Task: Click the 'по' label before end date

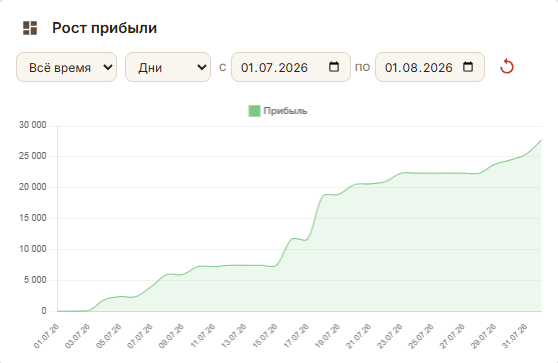Action: coord(363,67)
